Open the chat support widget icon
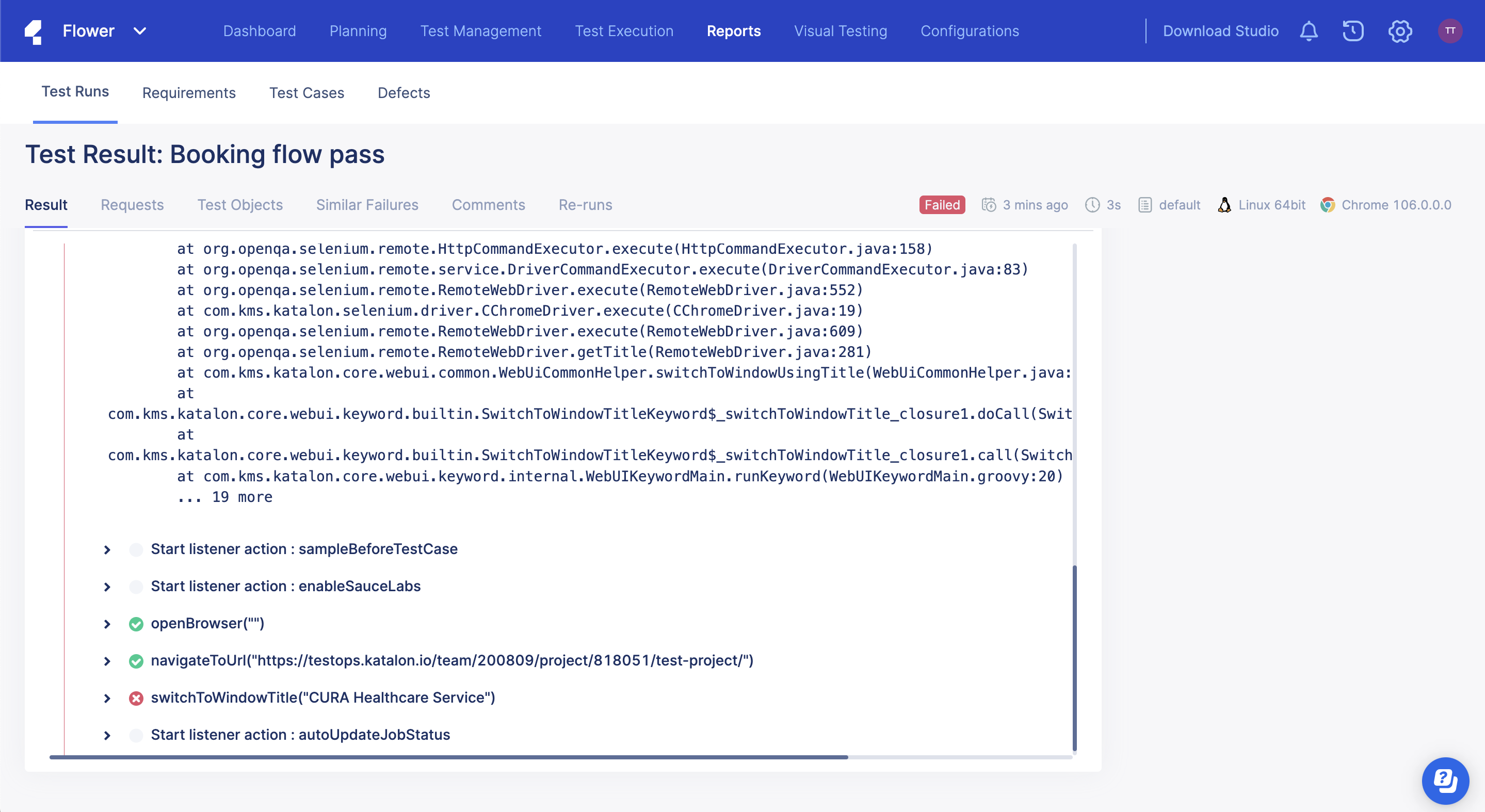1485x812 pixels. point(1445,781)
